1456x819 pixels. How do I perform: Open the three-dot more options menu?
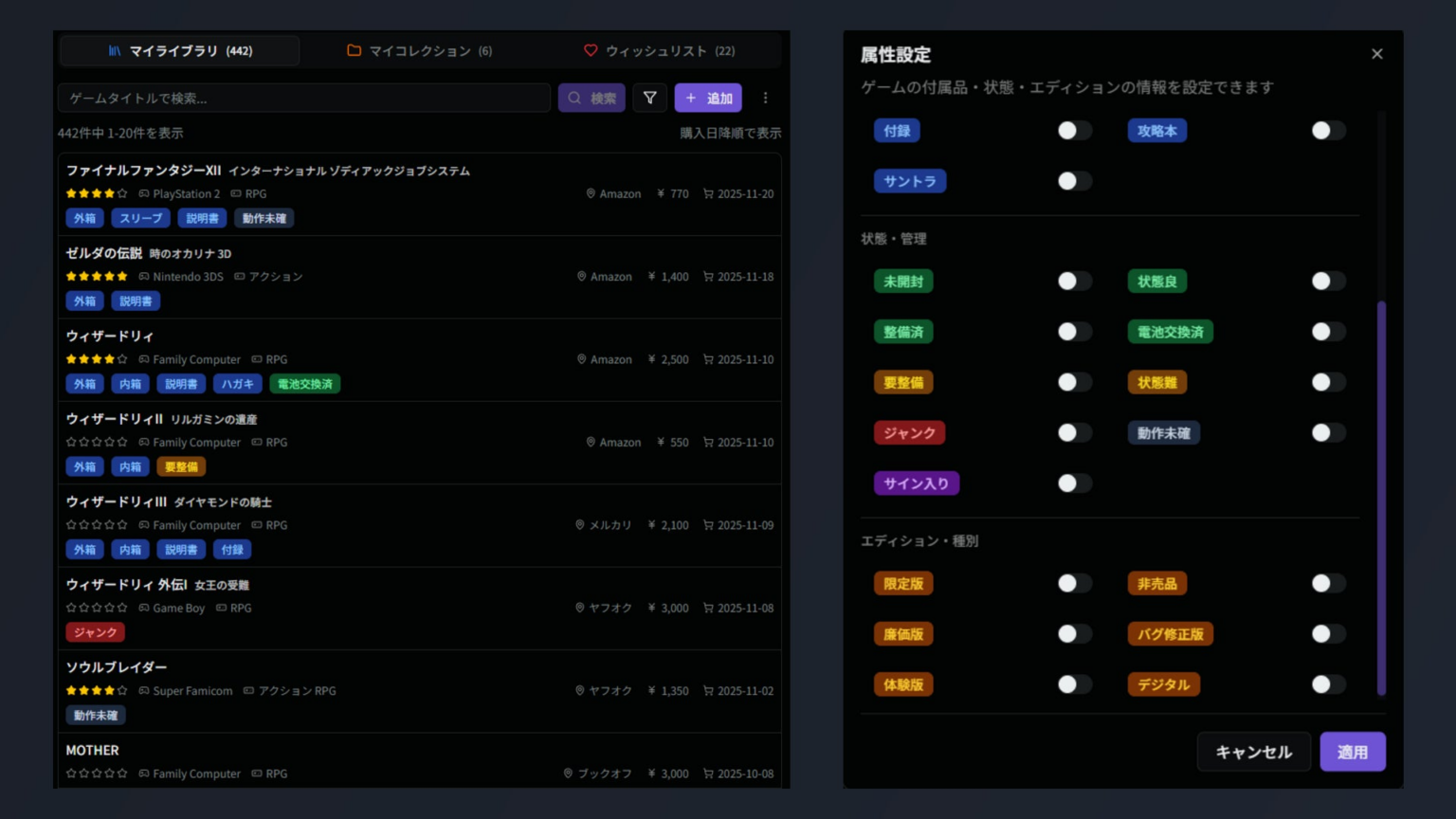coord(765,98)
